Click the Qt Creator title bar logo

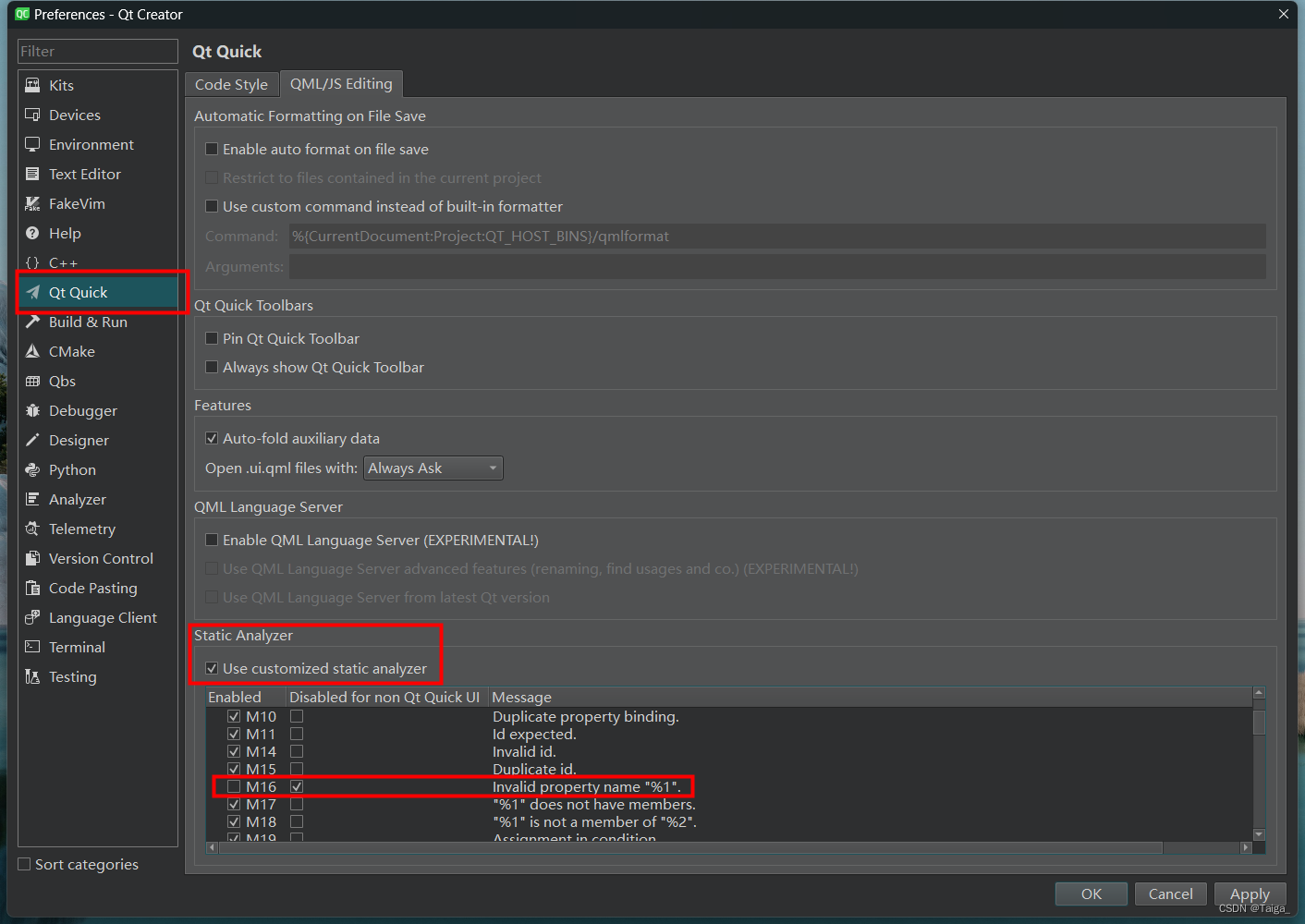click(22, 14)
